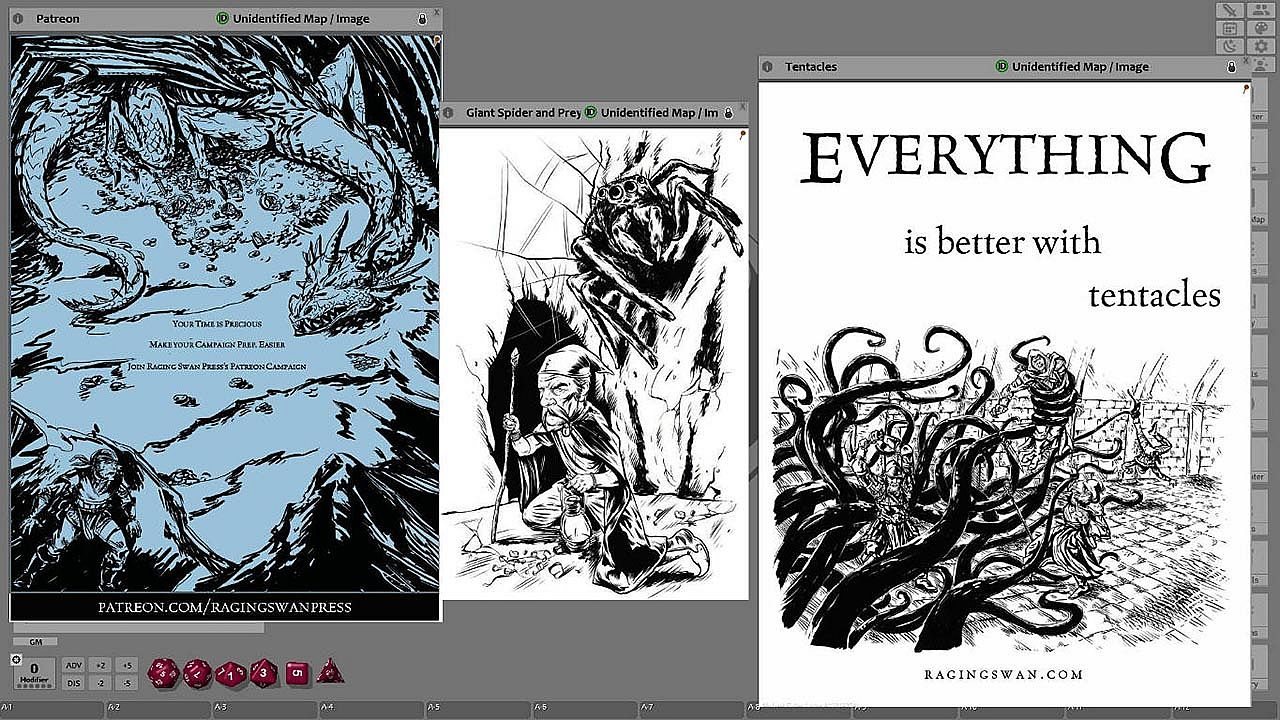Viewport: 1280px width, 720px height.
Task: Click the link icon in the Patreon window header
Action: (17, 19)
